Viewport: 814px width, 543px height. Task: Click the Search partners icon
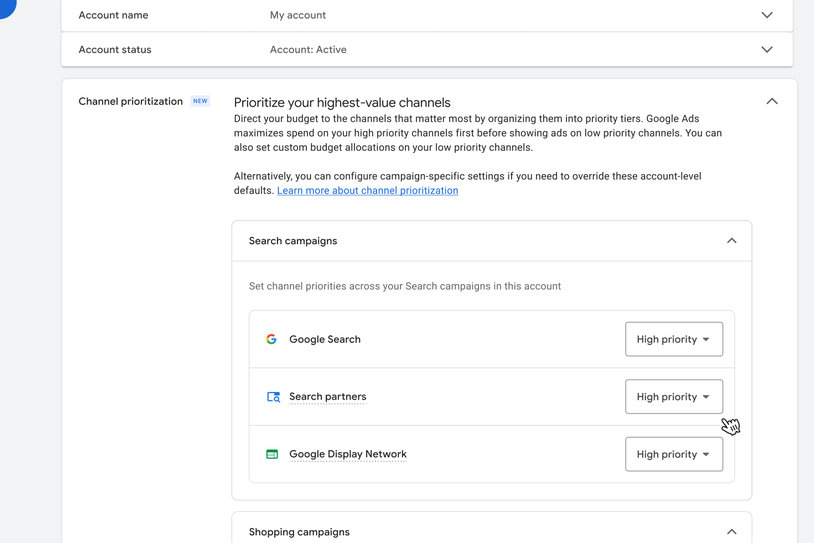[273, 397]
